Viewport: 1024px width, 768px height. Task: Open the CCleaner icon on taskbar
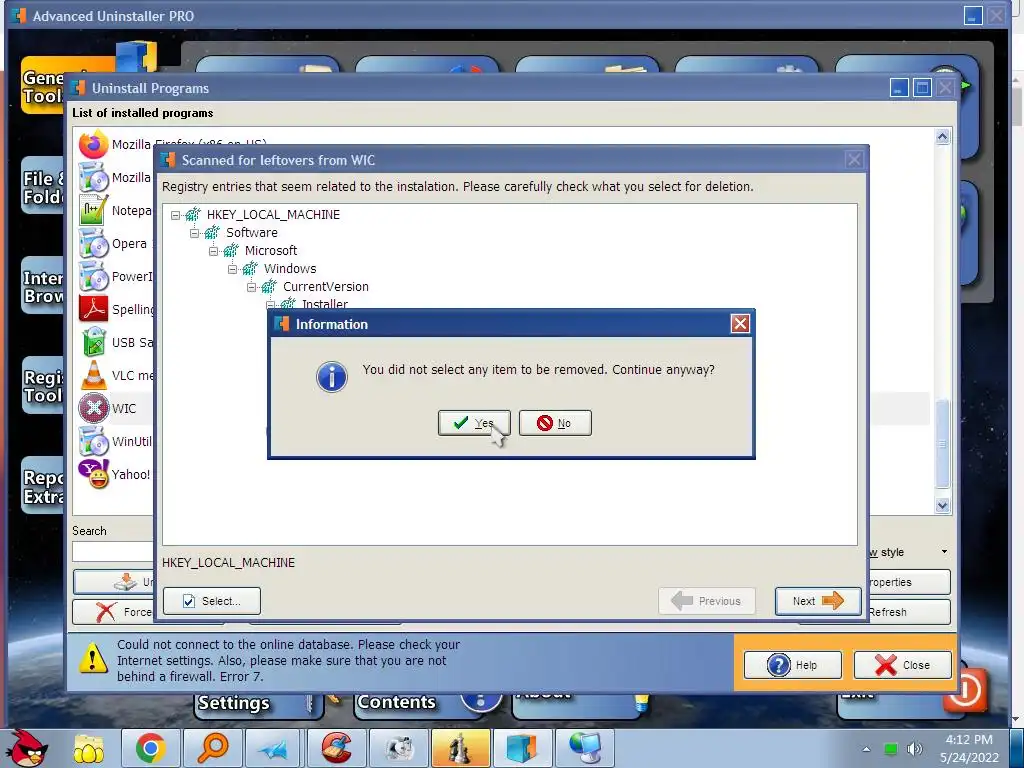tap(337, 748)
